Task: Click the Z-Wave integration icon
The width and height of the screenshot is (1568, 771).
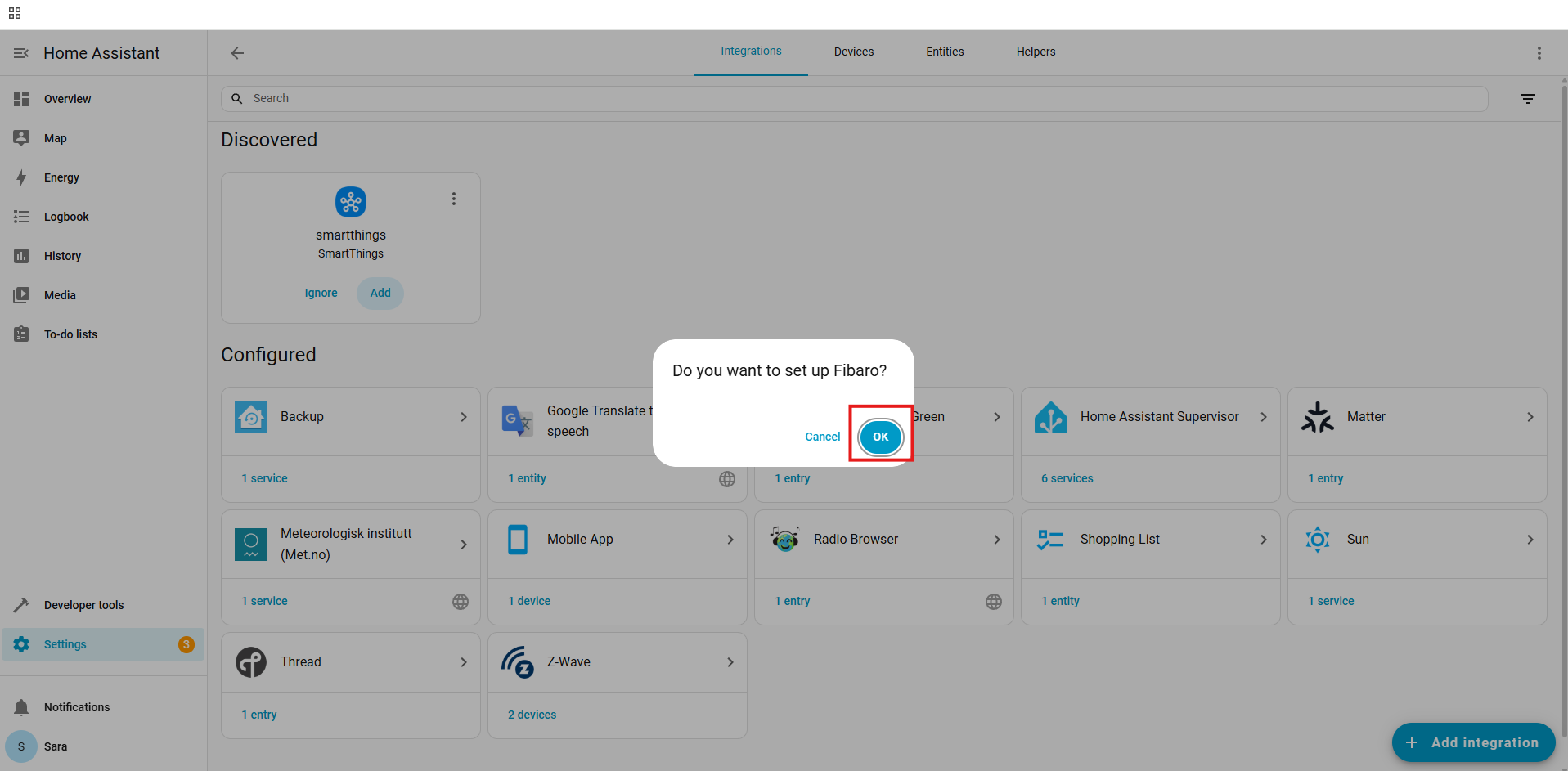Action: pos(518,662)
